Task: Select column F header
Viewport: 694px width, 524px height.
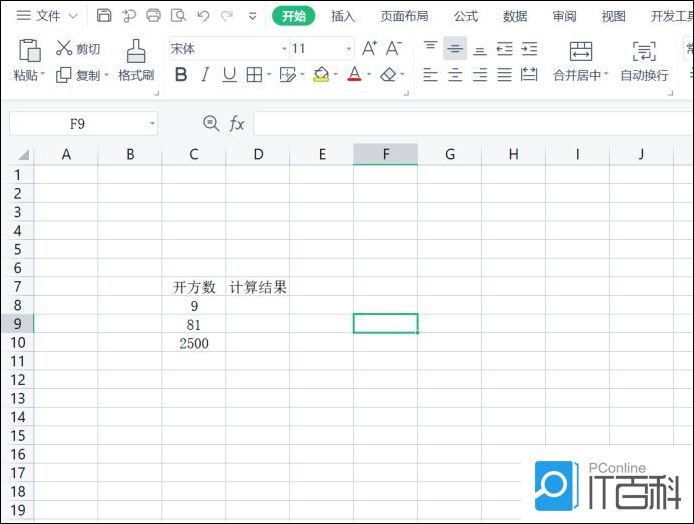Action: 386,154
